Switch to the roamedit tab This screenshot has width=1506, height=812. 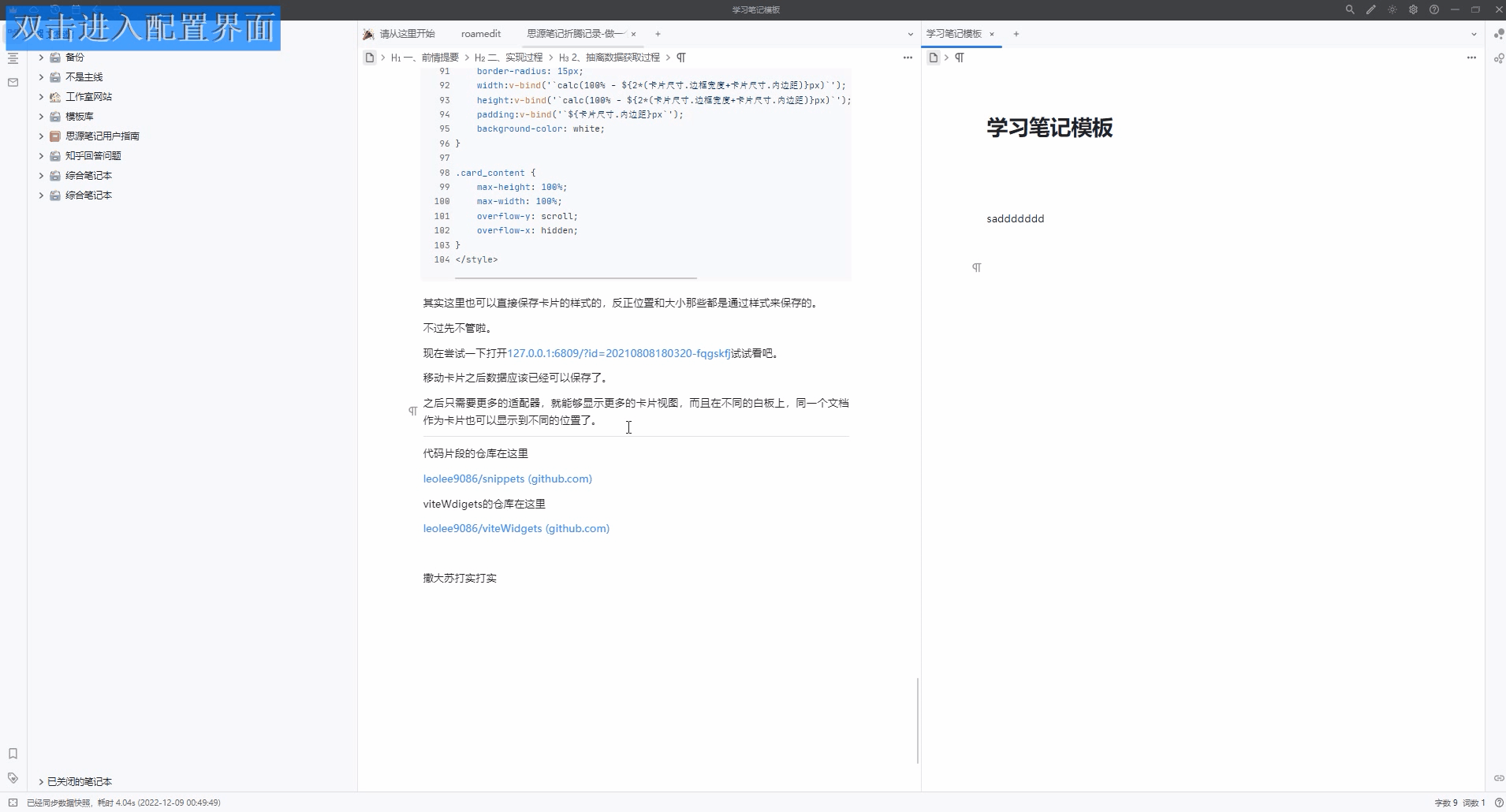[x=481, y=34]
